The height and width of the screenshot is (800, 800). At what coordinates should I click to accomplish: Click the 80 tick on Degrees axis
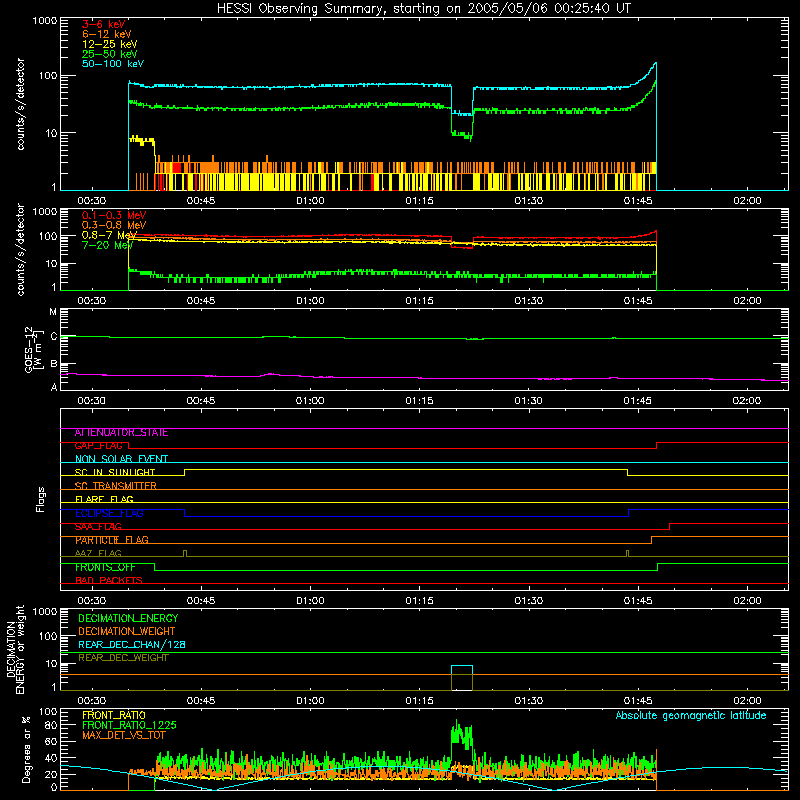[x=51, y=725]
